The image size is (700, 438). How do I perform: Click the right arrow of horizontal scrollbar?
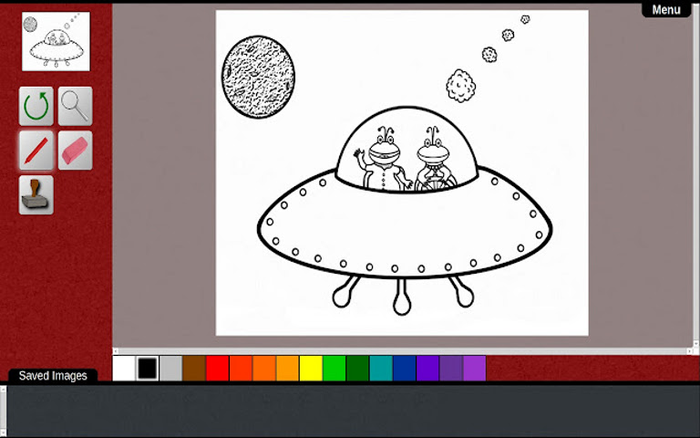(x=691, y=351)
